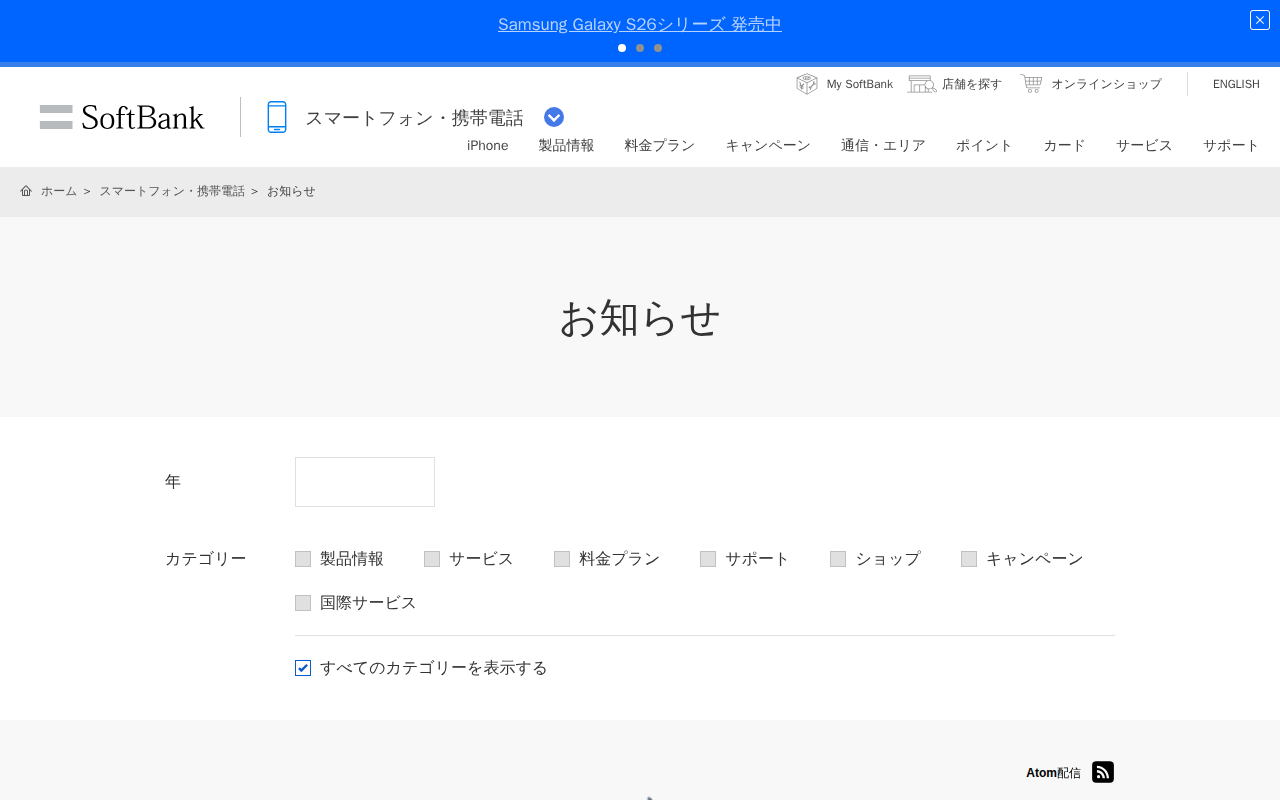Check the ショップ category checkbox
Image resolution: width=1280 pixels, height=800 pixels.
838,559
